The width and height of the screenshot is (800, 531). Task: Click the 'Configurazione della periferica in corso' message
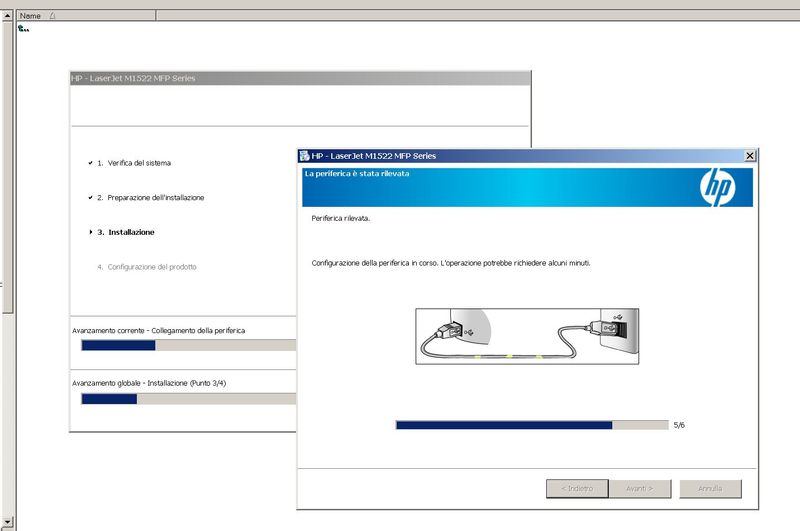tap(451, 263)
